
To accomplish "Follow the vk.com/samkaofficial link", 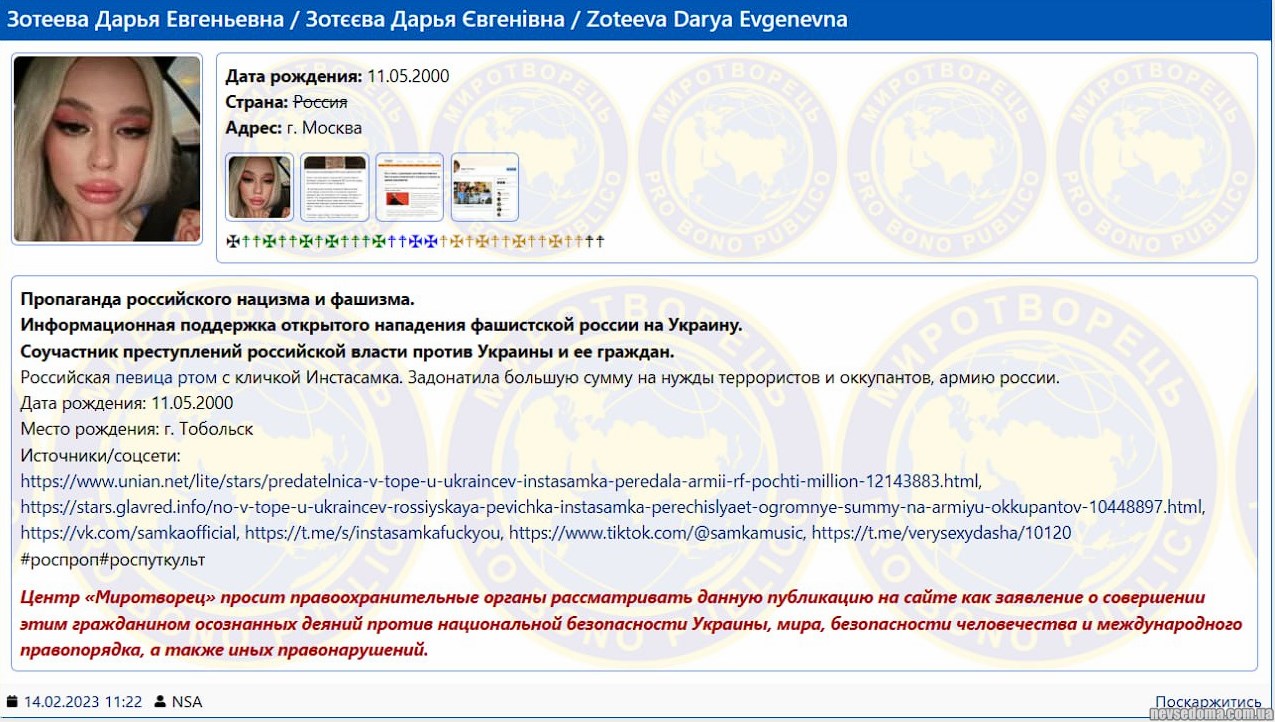I will click(129, 533).
